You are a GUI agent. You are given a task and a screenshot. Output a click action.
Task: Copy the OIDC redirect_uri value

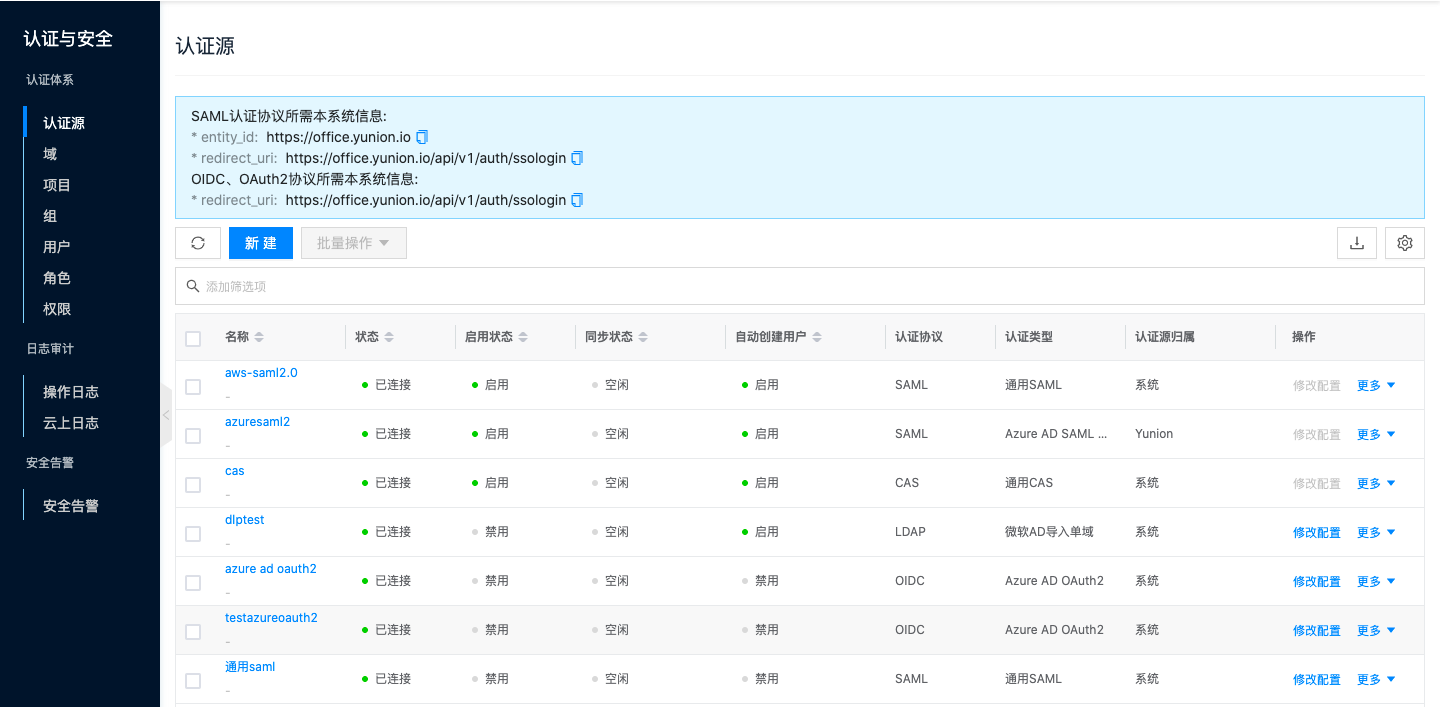pos(577,200)
